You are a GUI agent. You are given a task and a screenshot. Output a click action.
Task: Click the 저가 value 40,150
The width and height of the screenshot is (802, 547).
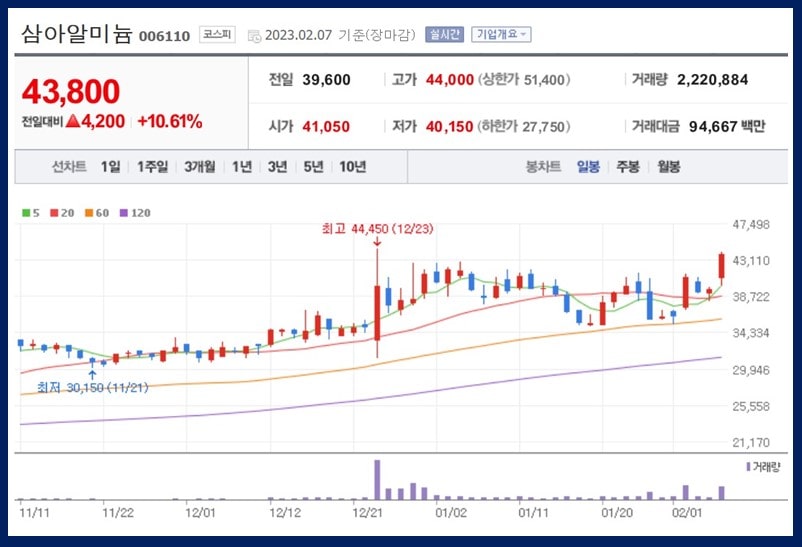coord(450,126)
